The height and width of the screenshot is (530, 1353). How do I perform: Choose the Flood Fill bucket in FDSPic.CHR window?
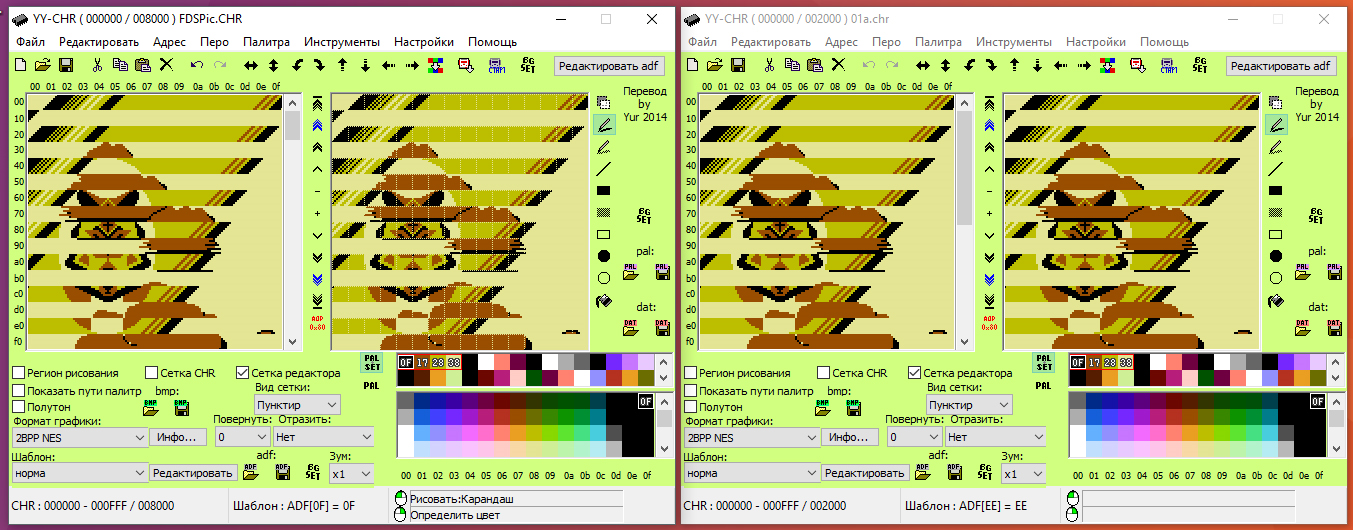point(604,300)
